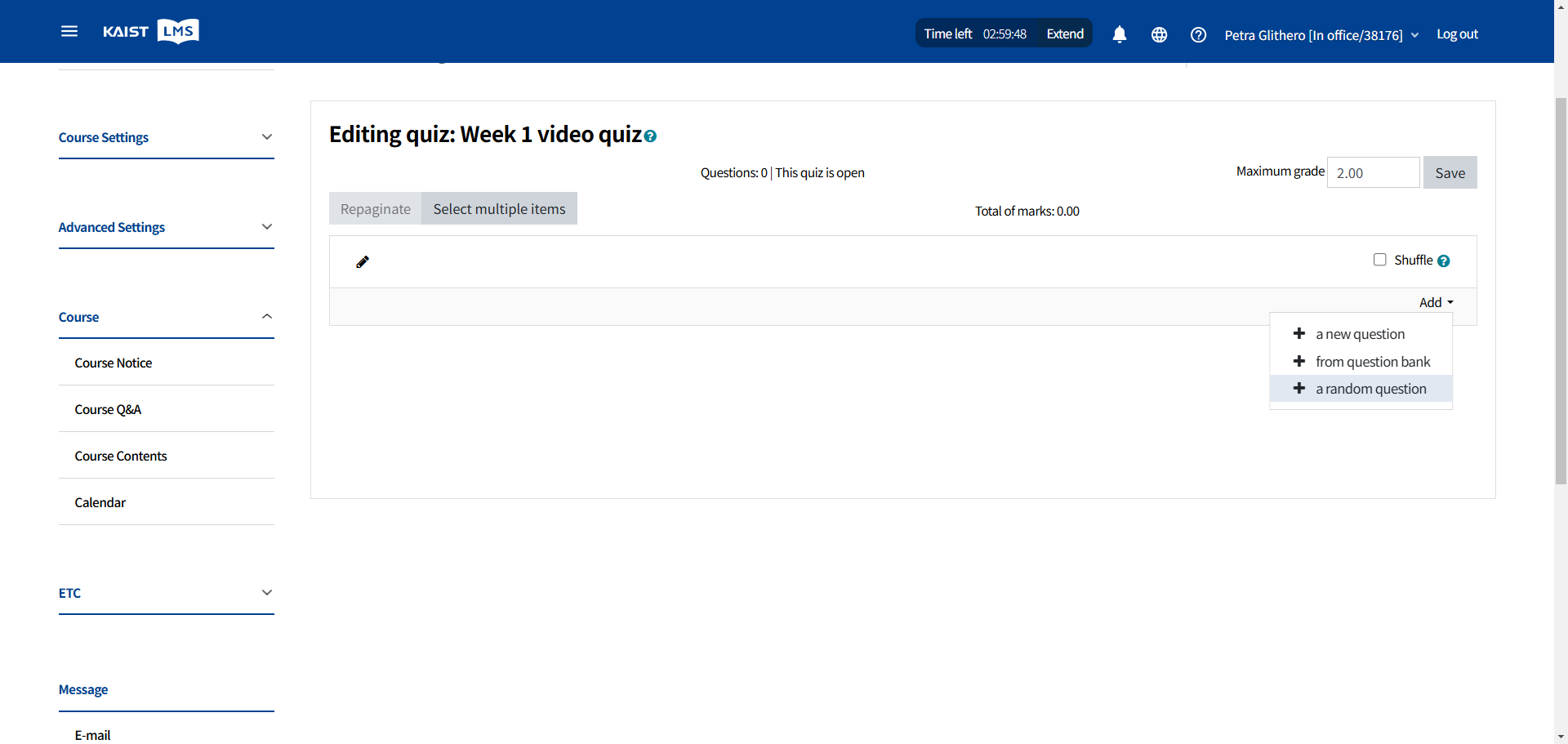Open the language globe selector
The height and width of the screenshot is (744, 1568).
tap(1159, 34)
